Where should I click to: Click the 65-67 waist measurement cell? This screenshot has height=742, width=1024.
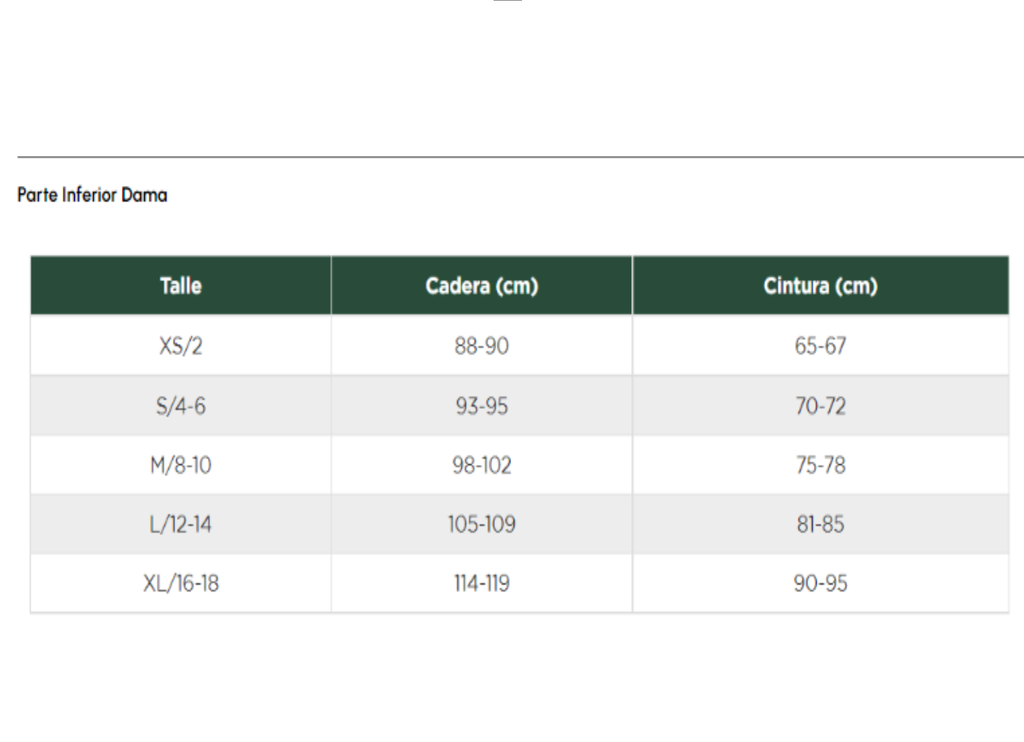point(820,346)
